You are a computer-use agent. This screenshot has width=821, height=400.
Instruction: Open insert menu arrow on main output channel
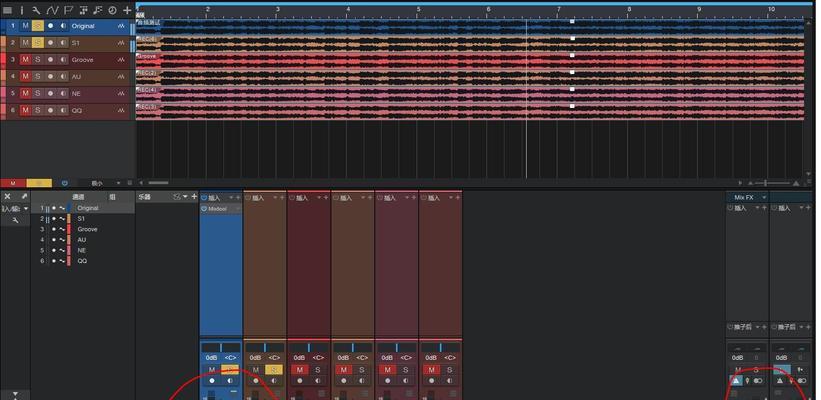click(x=801, y=208)
